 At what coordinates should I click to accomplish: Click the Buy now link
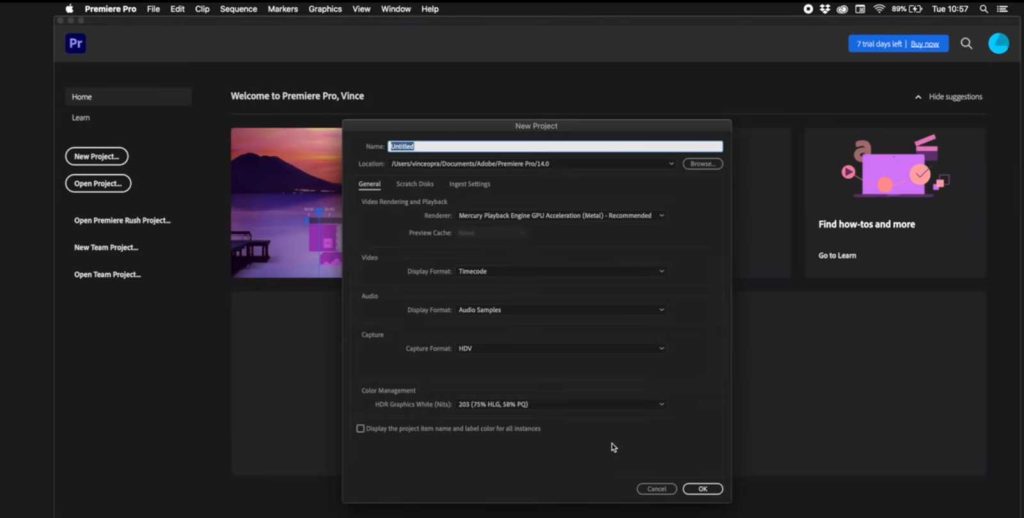[925, 44]
